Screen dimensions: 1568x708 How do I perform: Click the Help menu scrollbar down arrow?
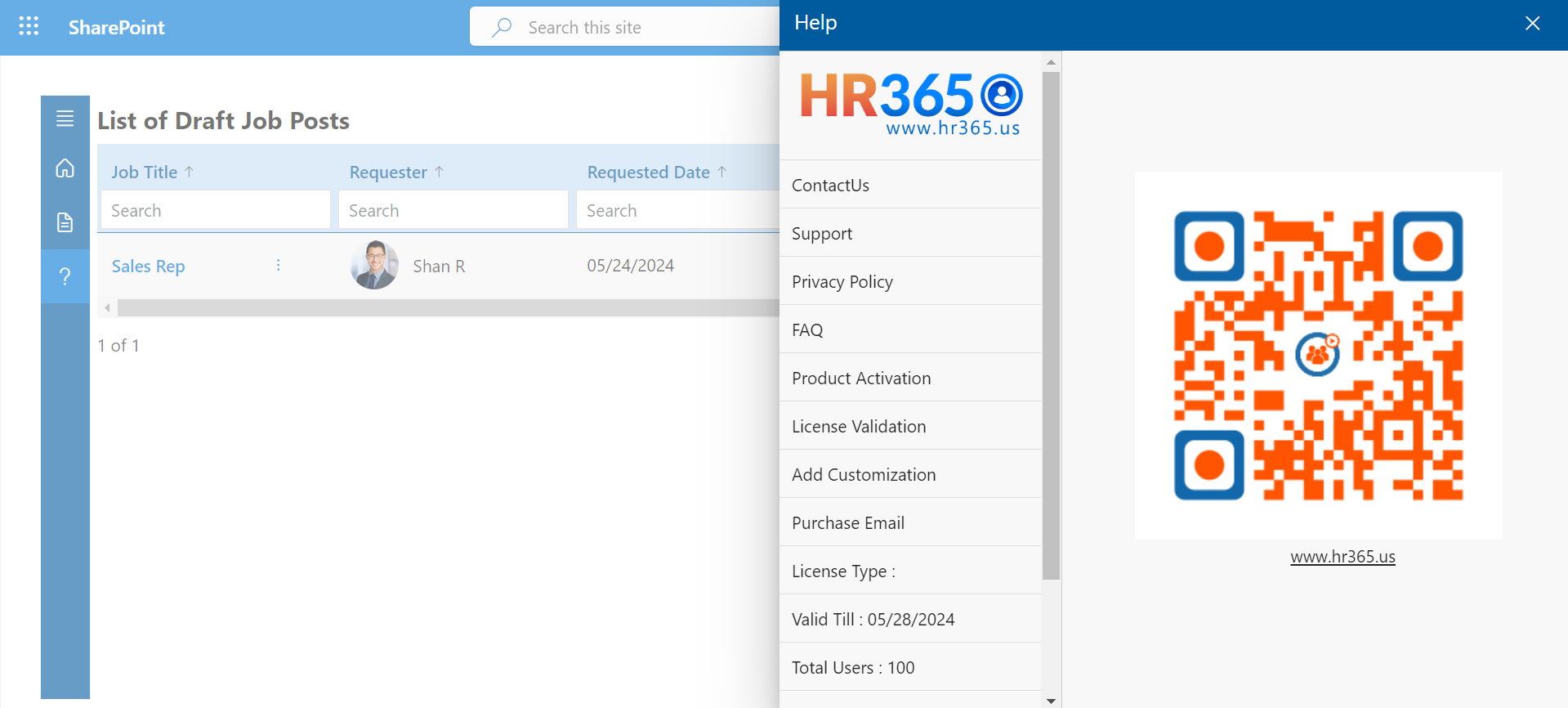[1051, 701]
